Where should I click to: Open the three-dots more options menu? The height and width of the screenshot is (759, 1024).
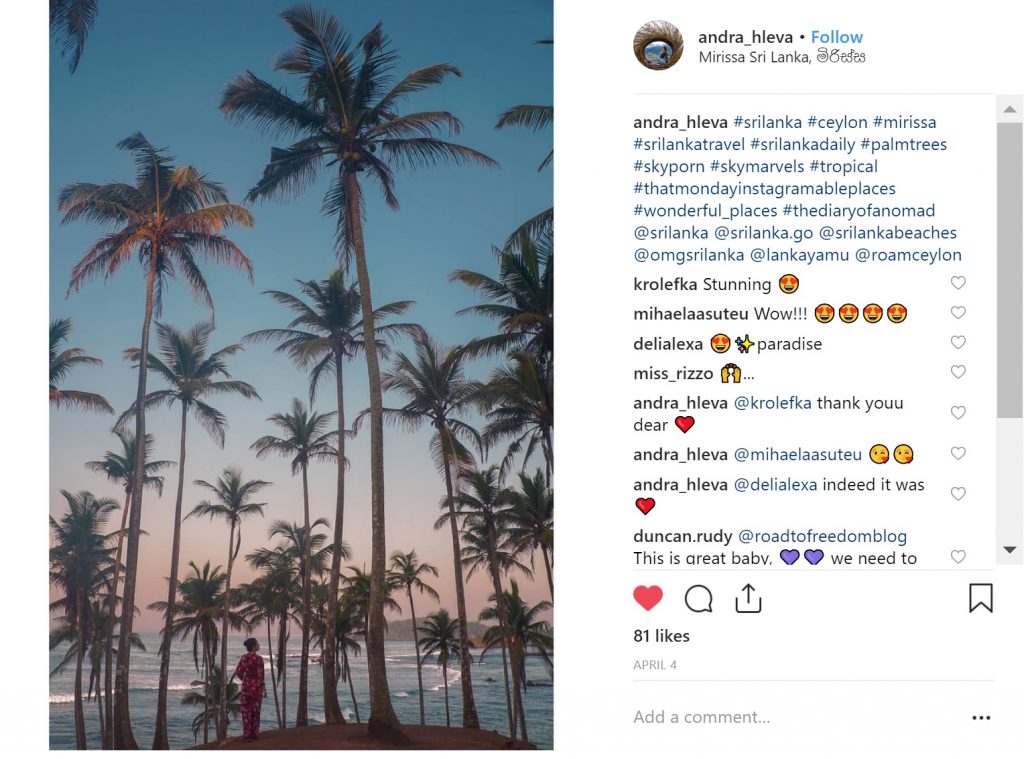(980, 717)
